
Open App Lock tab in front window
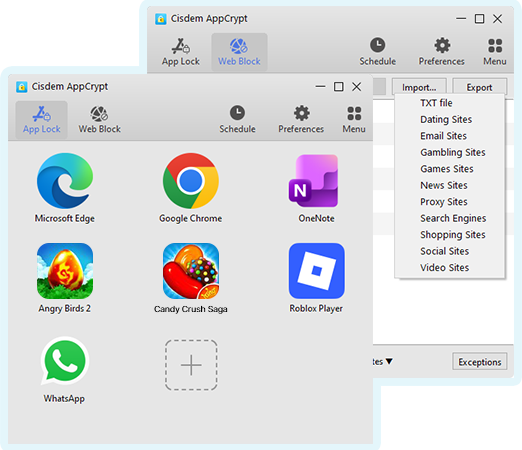pos(41,120)
